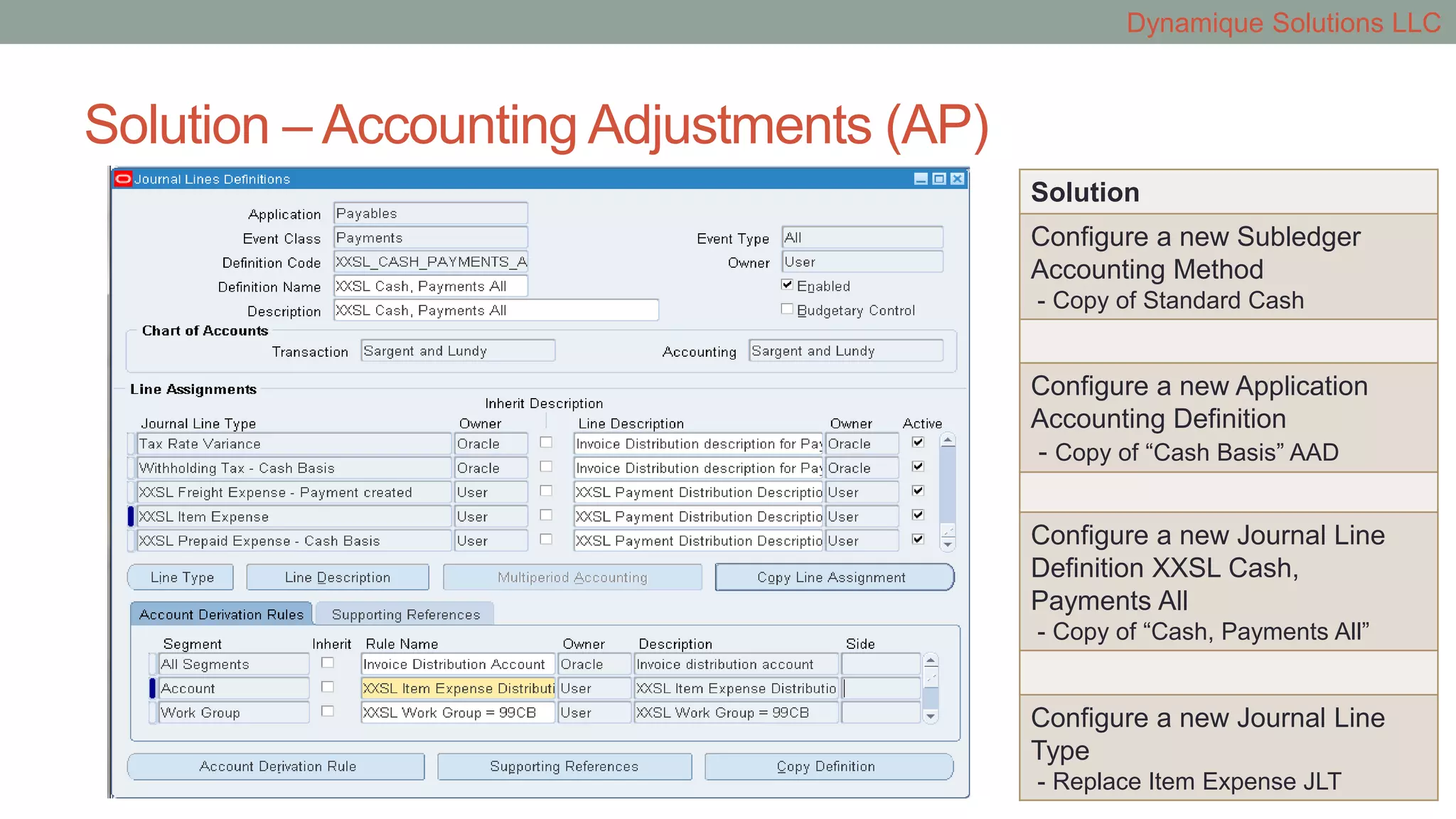Viewport: 1456px width, 819px height.
Task: Select the Account Derivation Rules tab
Action: [x=221, y=614]
